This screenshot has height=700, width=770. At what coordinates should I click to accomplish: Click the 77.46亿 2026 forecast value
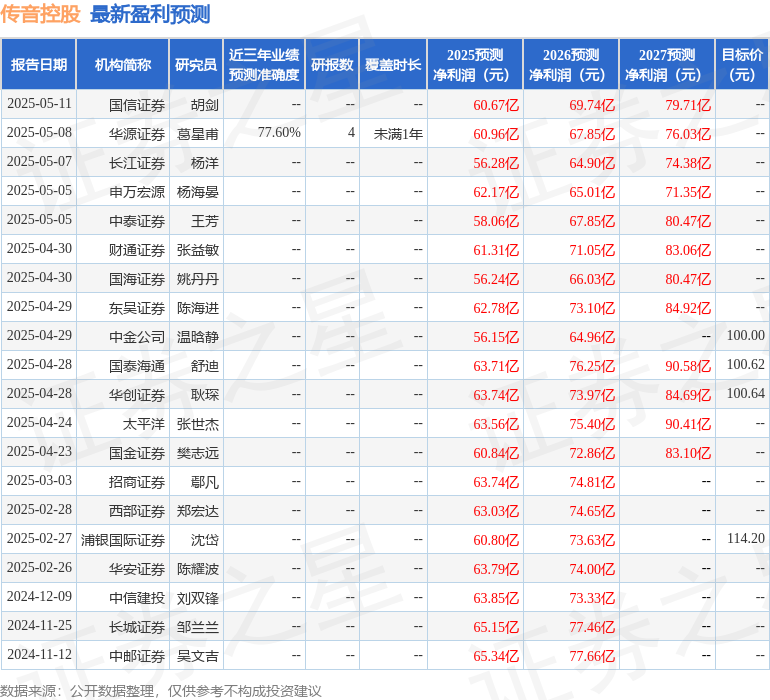click(x=592, y=627)
